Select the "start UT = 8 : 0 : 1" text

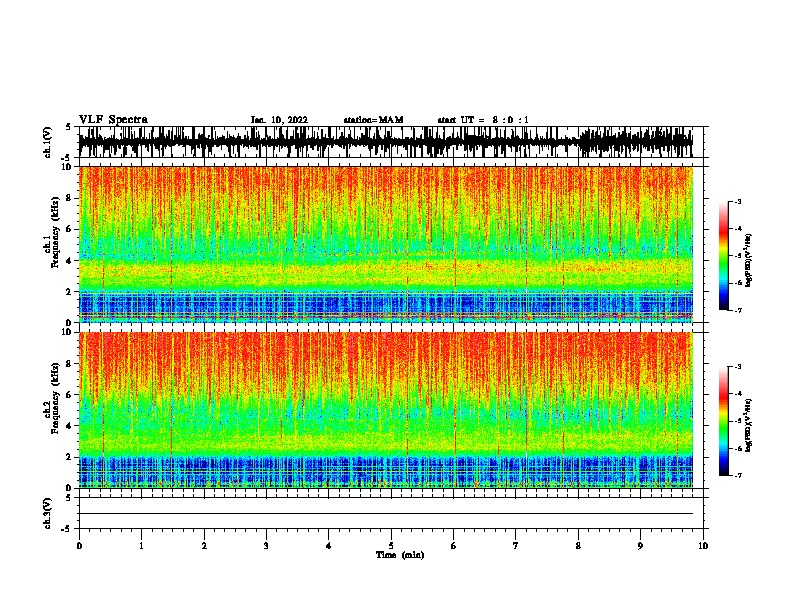483,120
